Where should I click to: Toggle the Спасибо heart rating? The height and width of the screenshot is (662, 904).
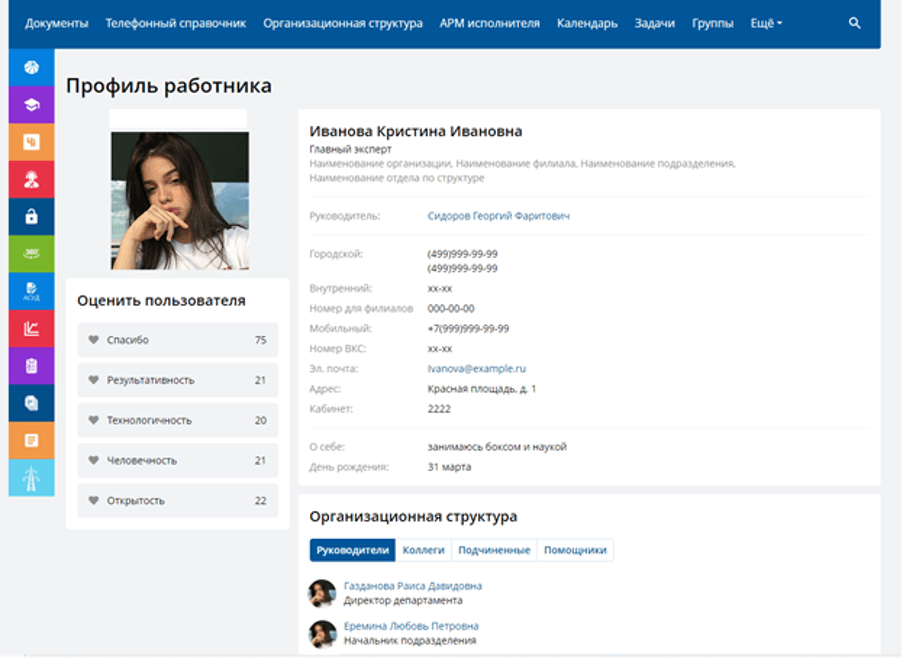point(94,340)
